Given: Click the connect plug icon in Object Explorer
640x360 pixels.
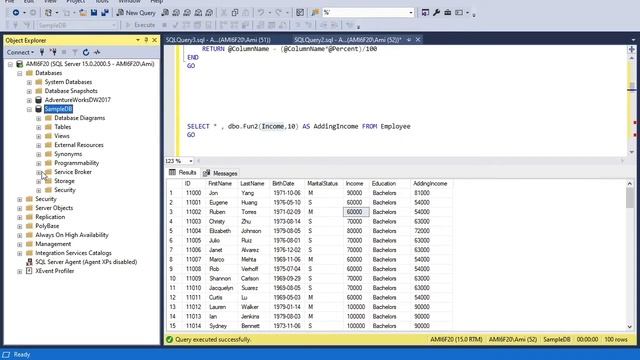Looking at the screenshot, I should pos(42,52).
